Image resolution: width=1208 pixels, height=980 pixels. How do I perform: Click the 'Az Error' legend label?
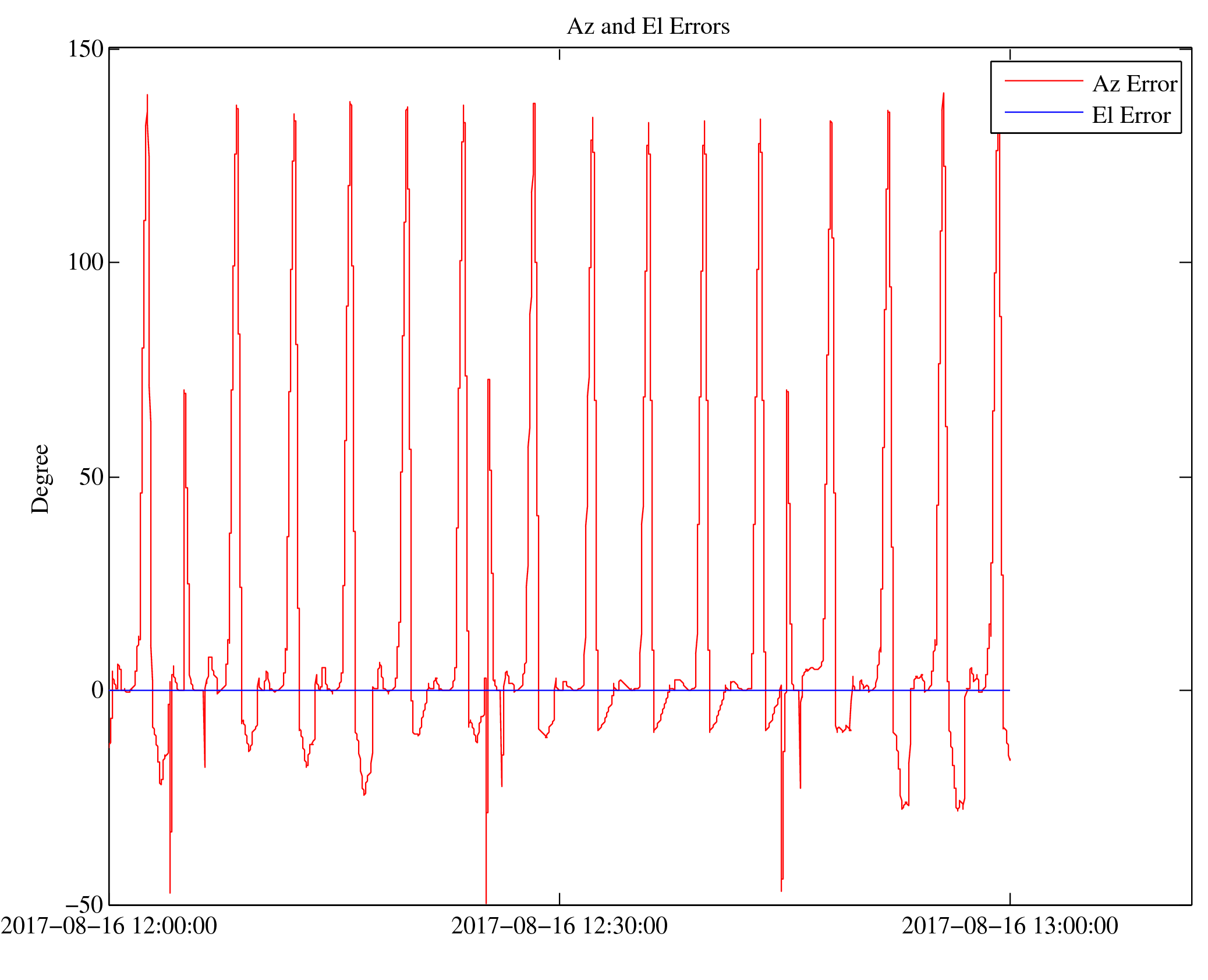(1135, 84)
